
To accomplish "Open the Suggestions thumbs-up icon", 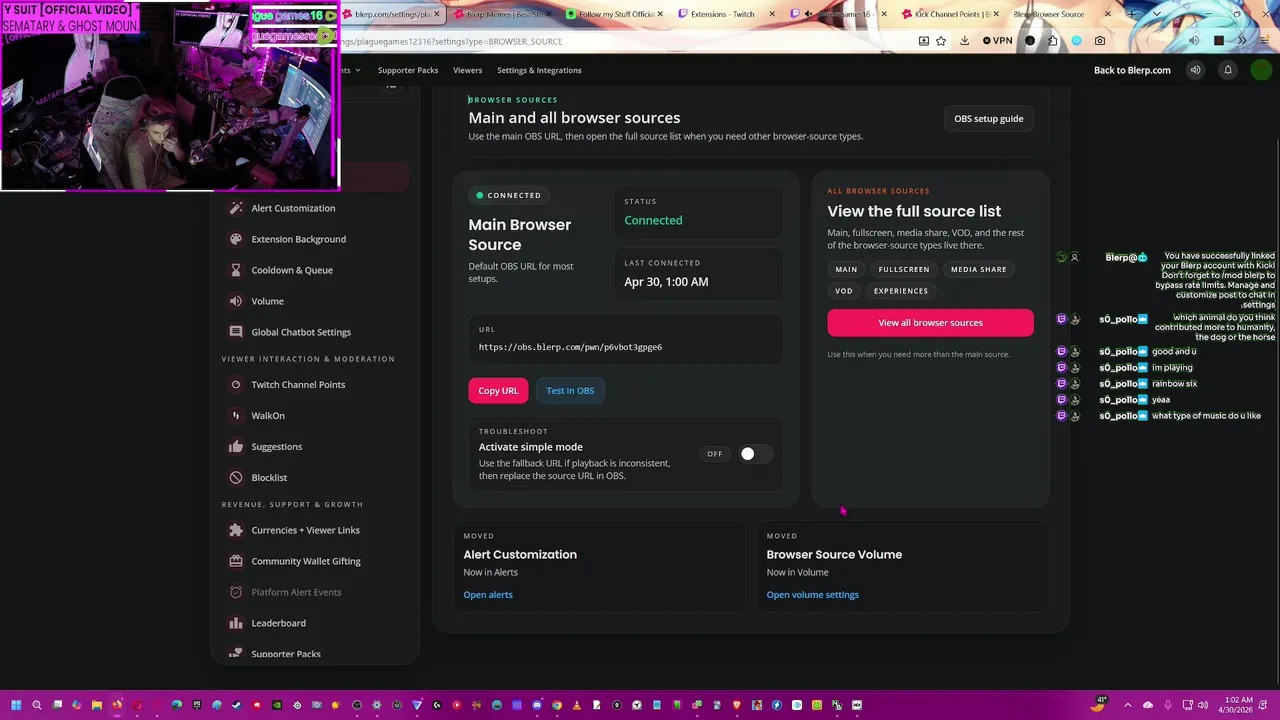I will click(x=236, y=446).
